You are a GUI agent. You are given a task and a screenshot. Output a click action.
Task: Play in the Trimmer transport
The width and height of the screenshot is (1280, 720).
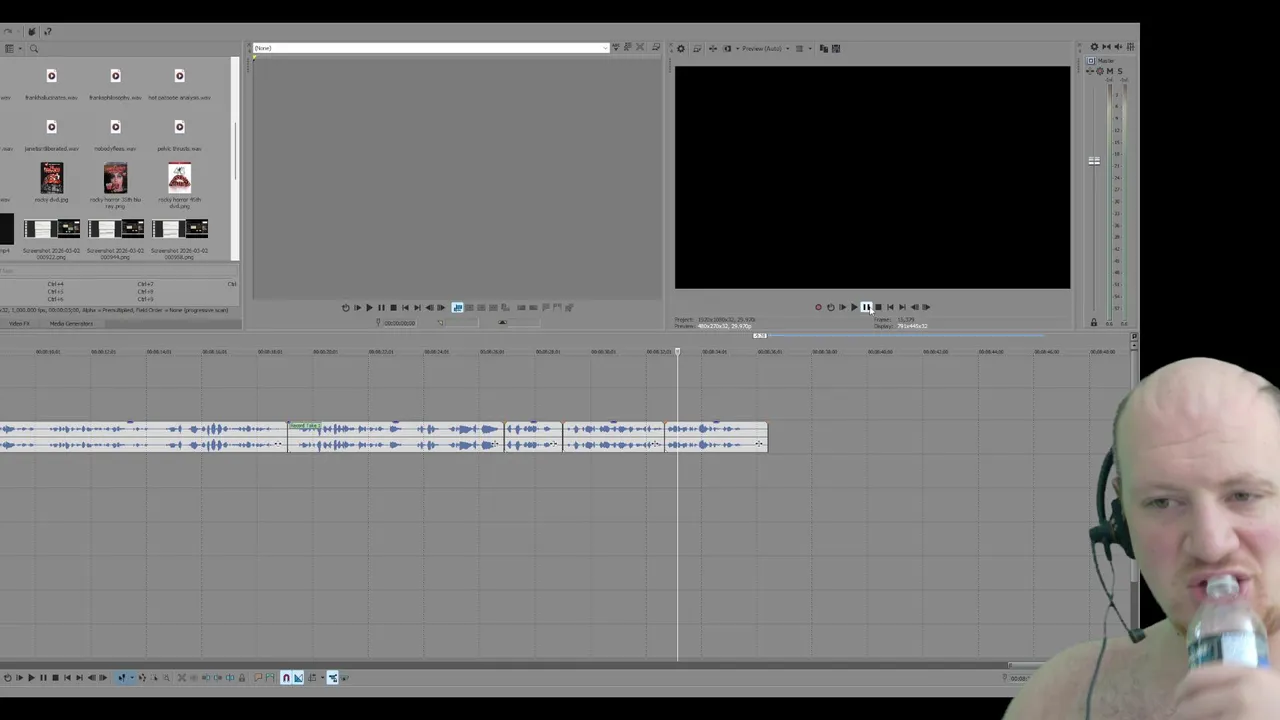tap(369, 307)
